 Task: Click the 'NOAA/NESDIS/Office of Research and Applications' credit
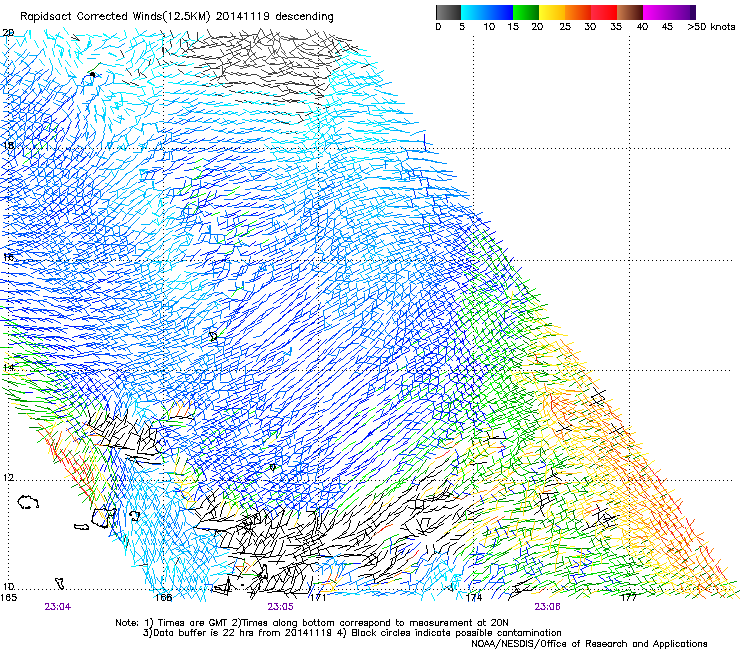pyautogui.click(x=589, y=644)
